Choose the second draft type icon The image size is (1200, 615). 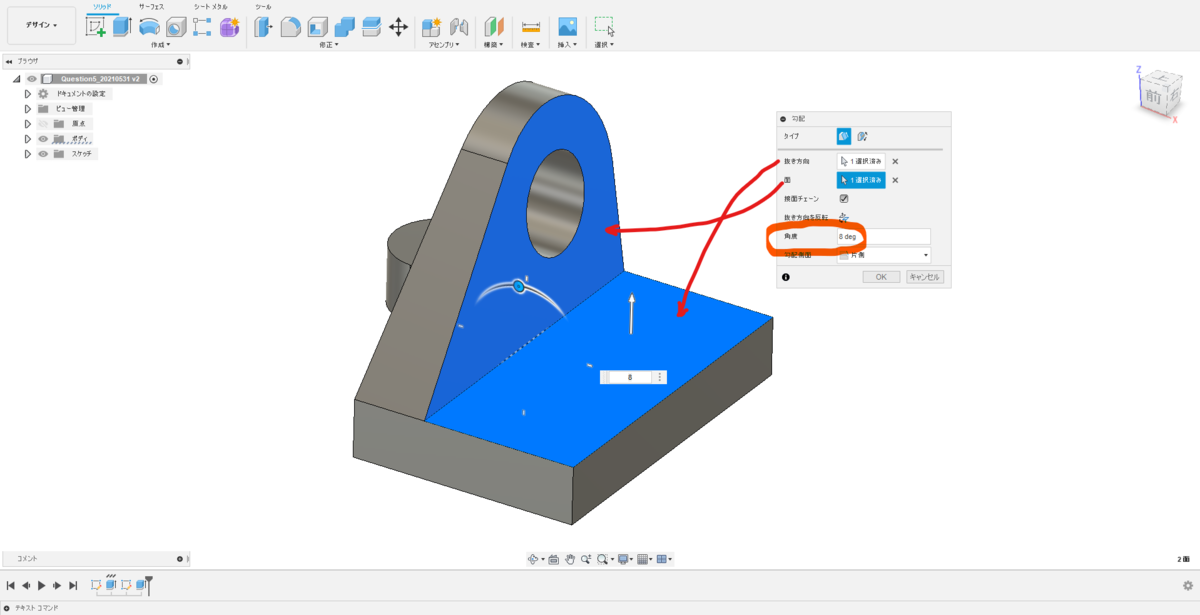(862, 136)
